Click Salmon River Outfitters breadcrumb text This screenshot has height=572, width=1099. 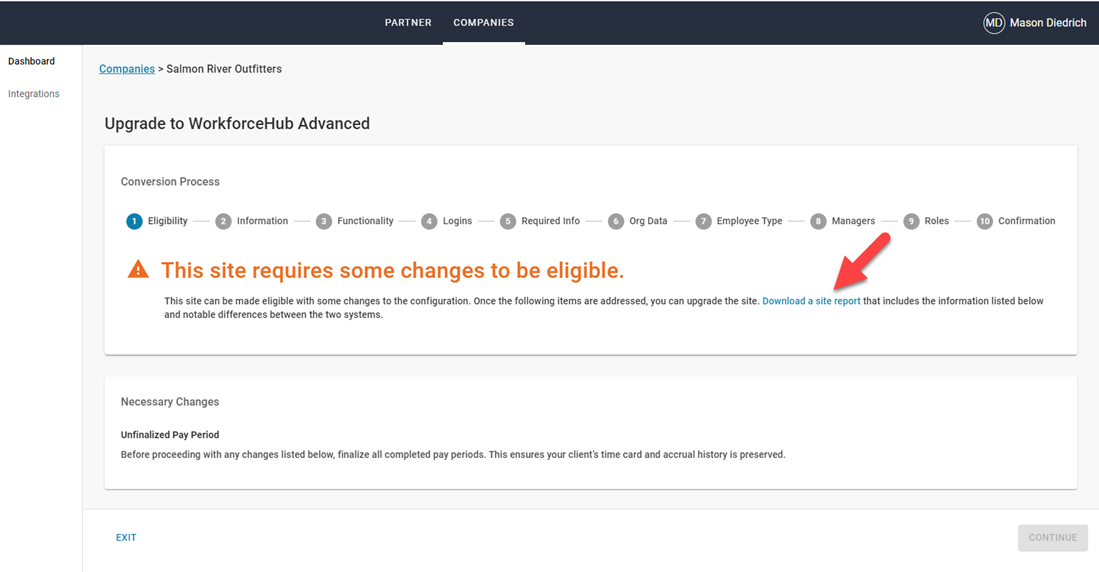(224, 69)
